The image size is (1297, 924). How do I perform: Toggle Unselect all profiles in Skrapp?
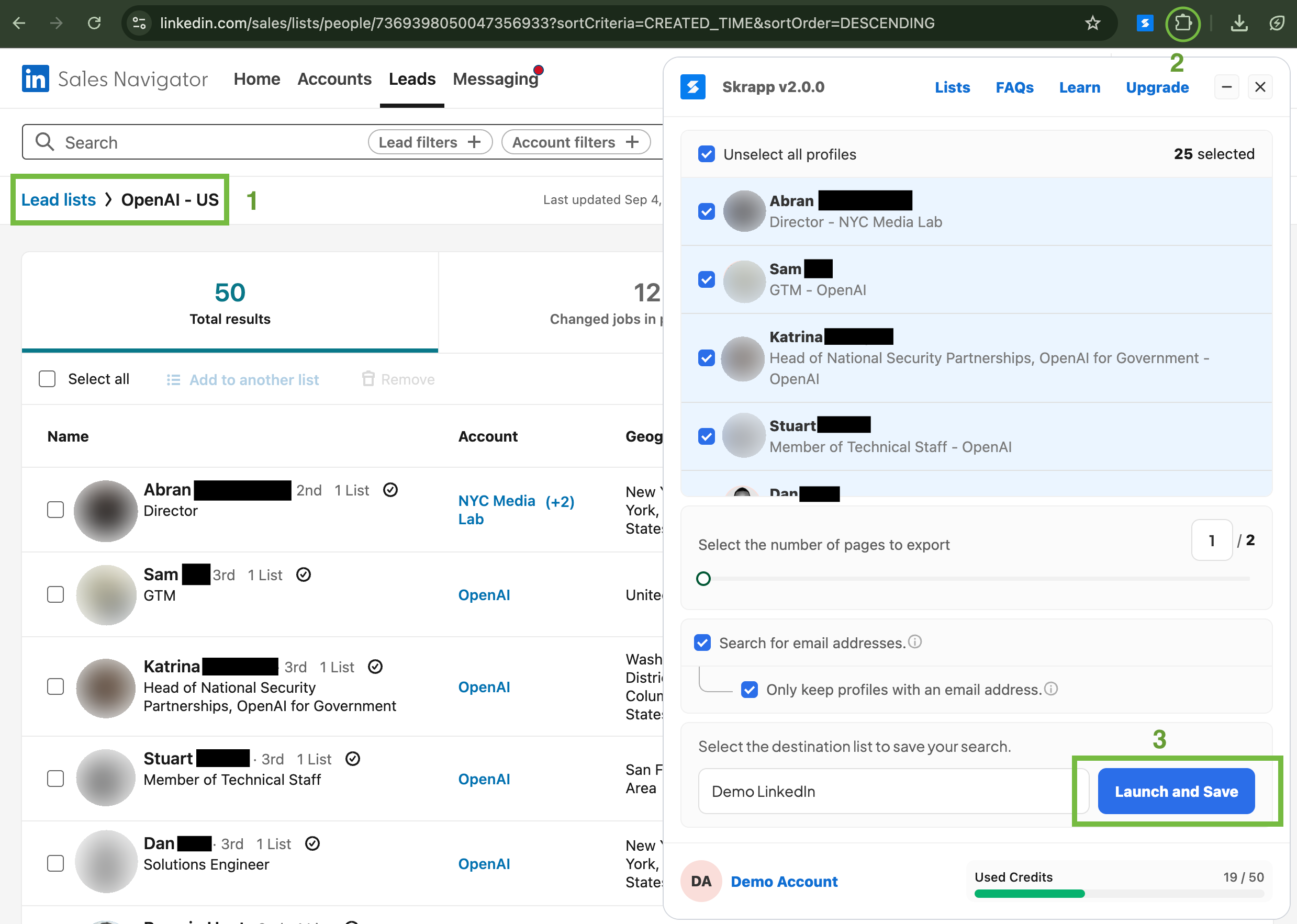tap(706, 154)
